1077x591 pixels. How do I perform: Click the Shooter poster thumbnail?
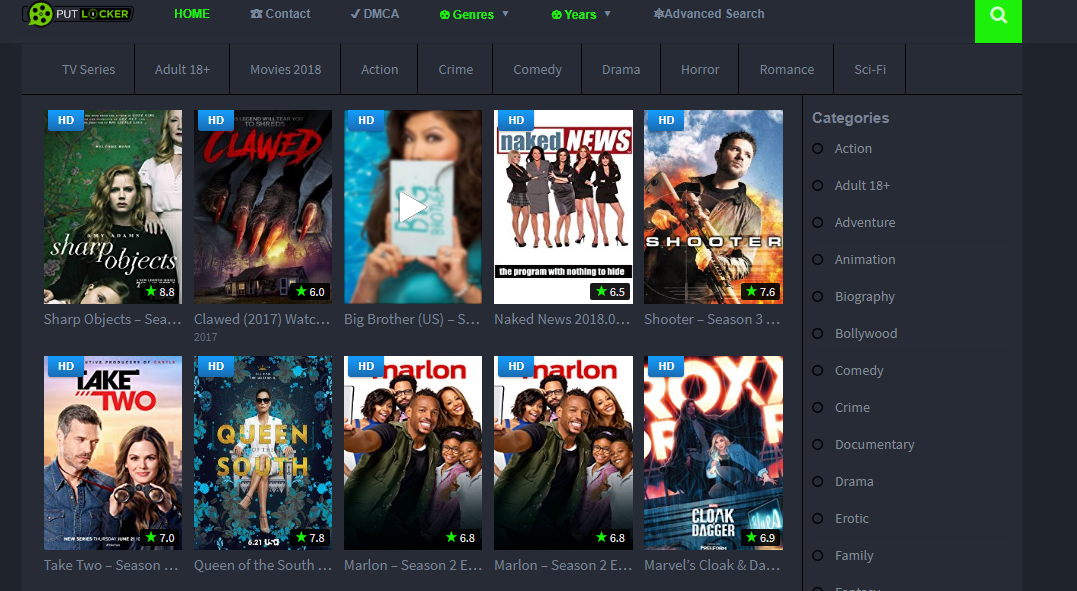713,207
